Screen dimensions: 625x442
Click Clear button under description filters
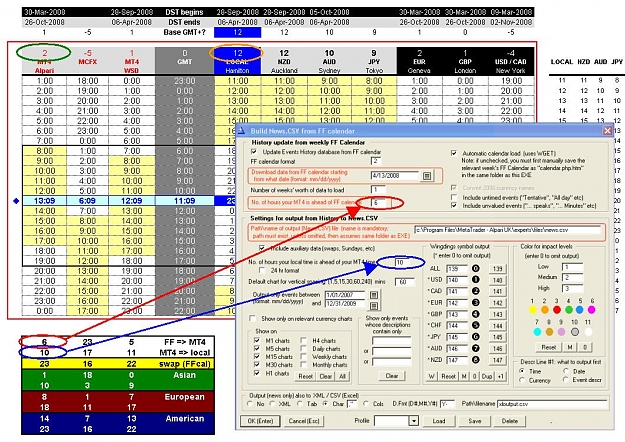[392, 376]
